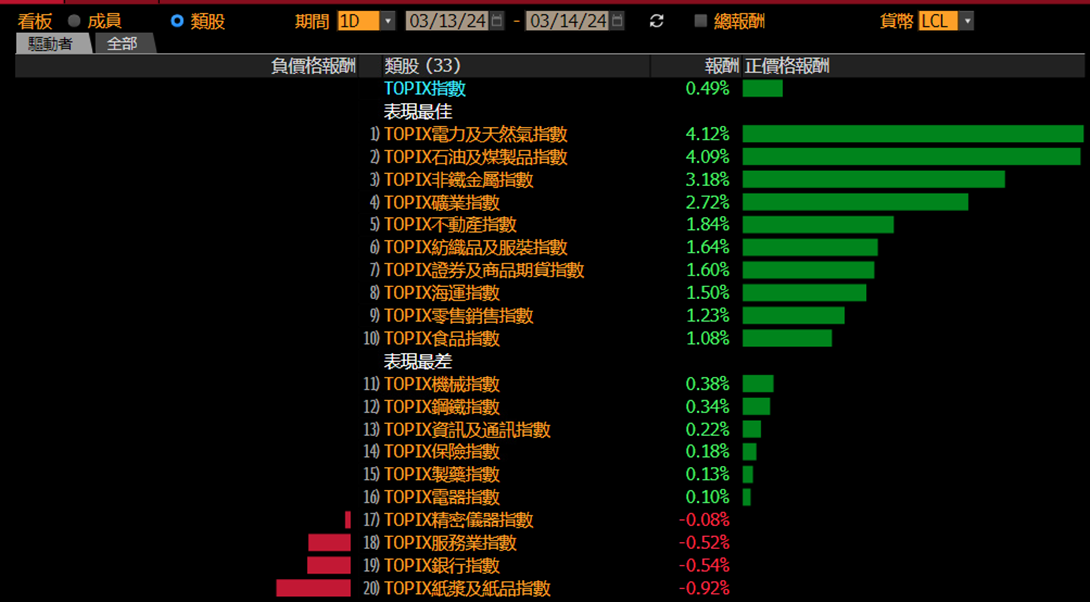1090x602 pixels.
Task: Click the 正價格報酬 column header
Action: click(x=787, y=66)
